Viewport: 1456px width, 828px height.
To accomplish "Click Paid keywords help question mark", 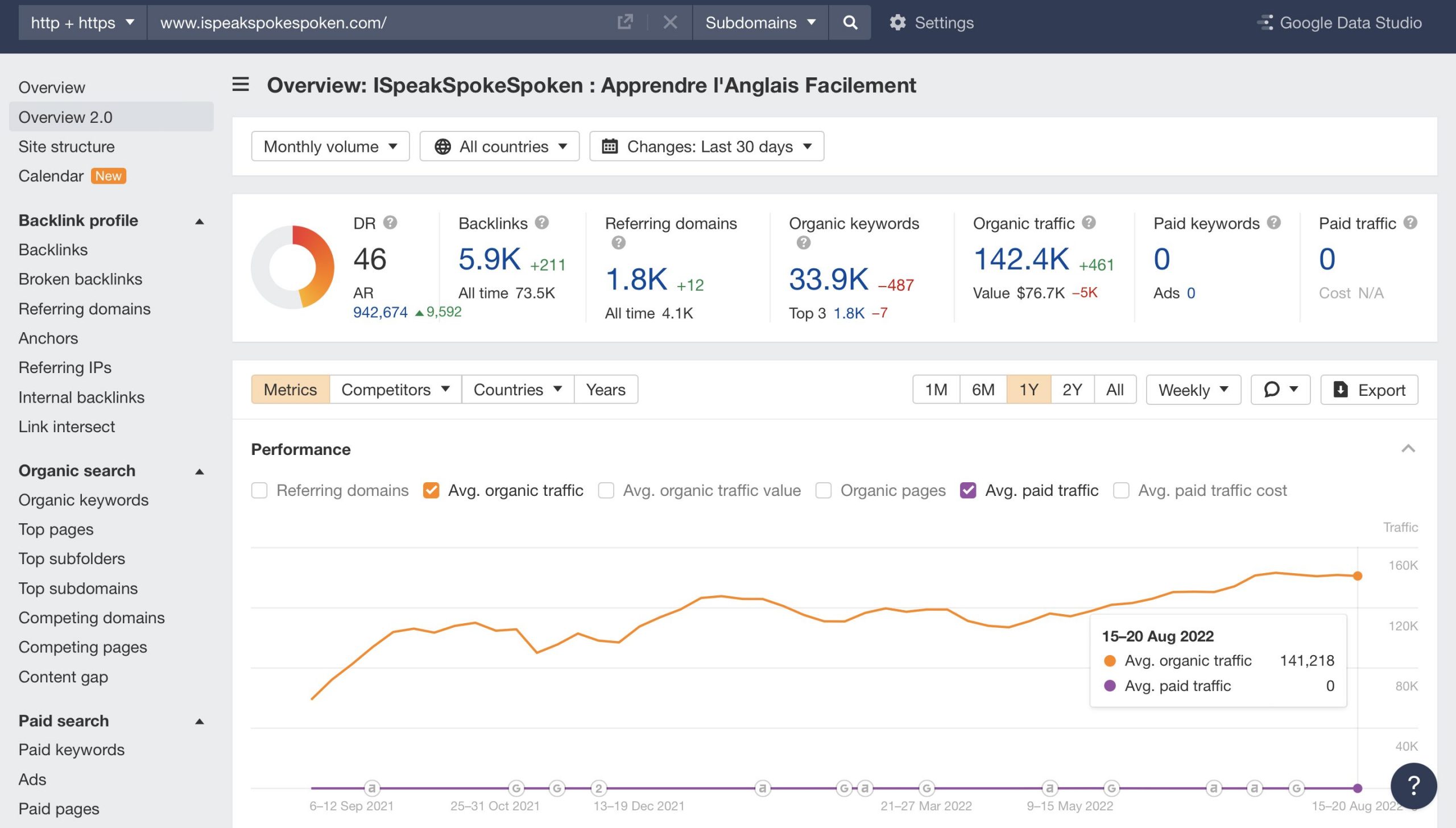I will 1274,222.
